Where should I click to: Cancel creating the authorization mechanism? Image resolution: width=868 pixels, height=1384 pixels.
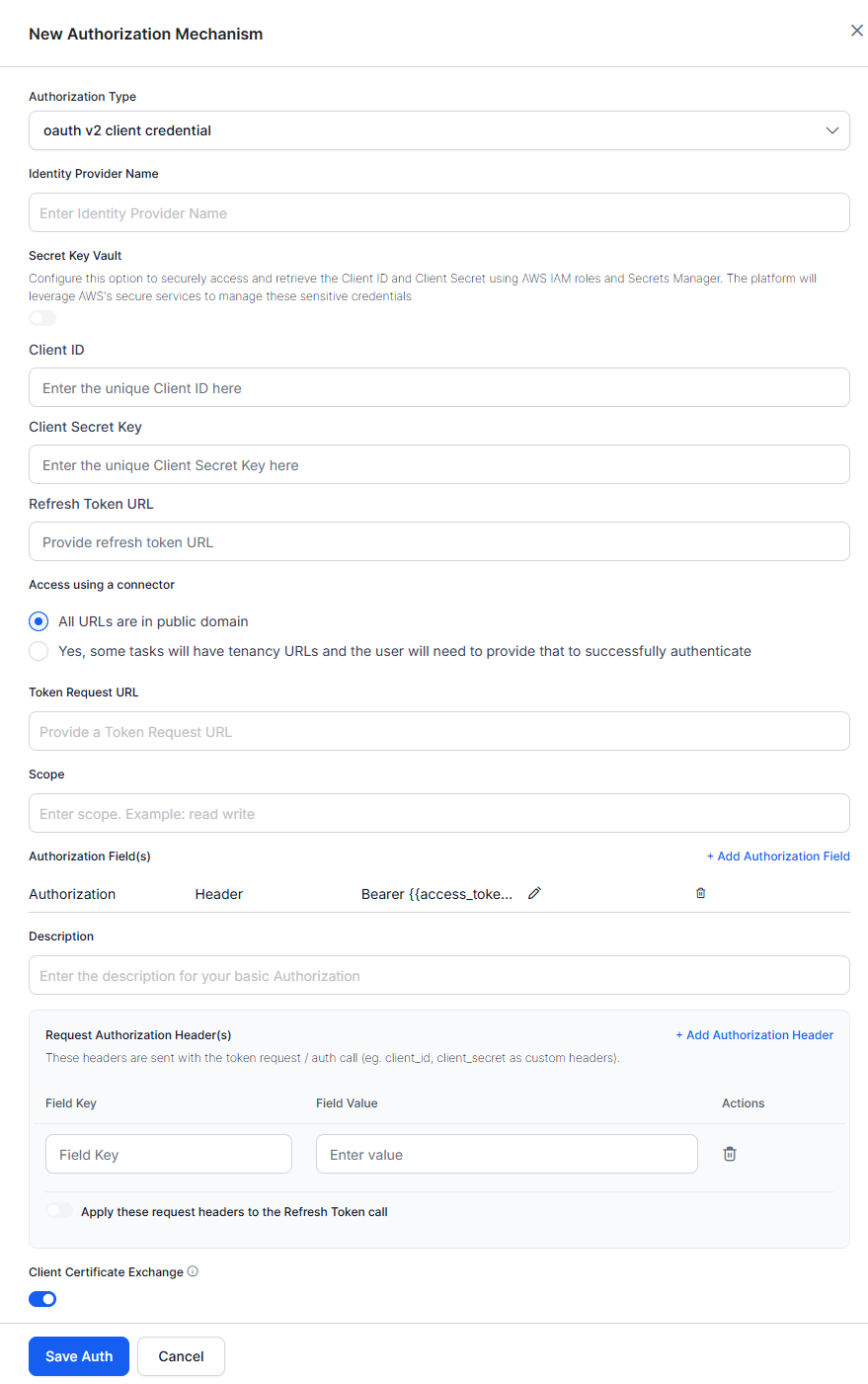point(181,1355)
